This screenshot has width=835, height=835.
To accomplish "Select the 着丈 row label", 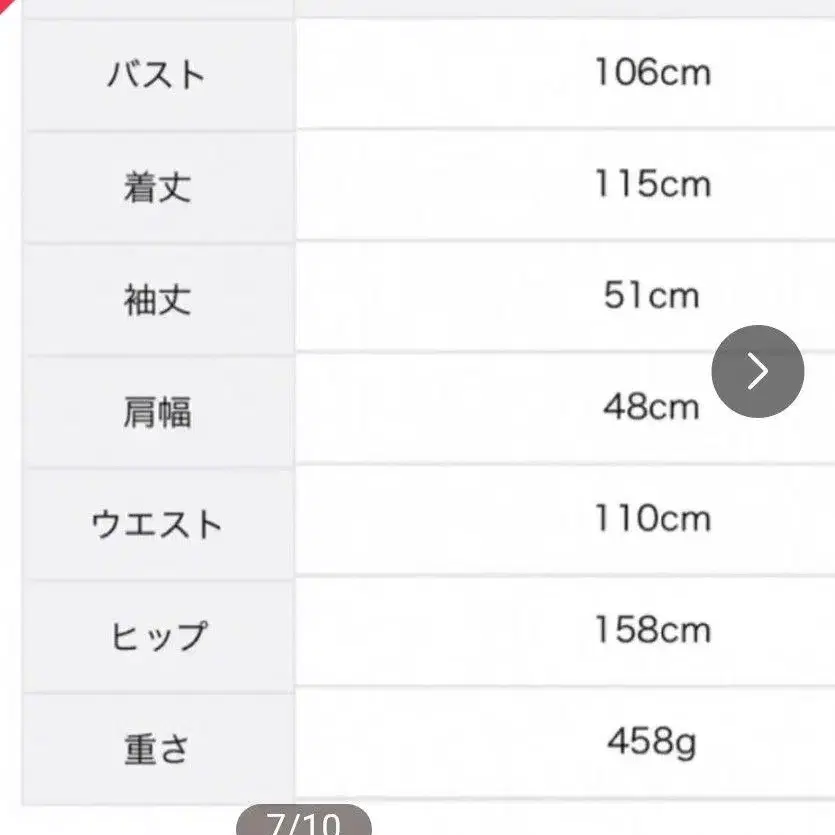I will point(157,186).
